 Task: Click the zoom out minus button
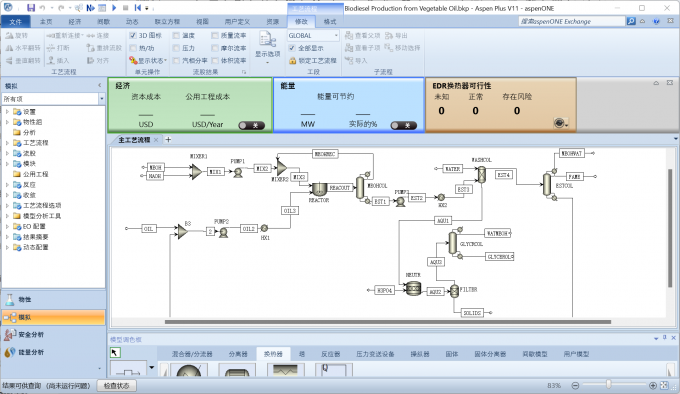[575, 385]
